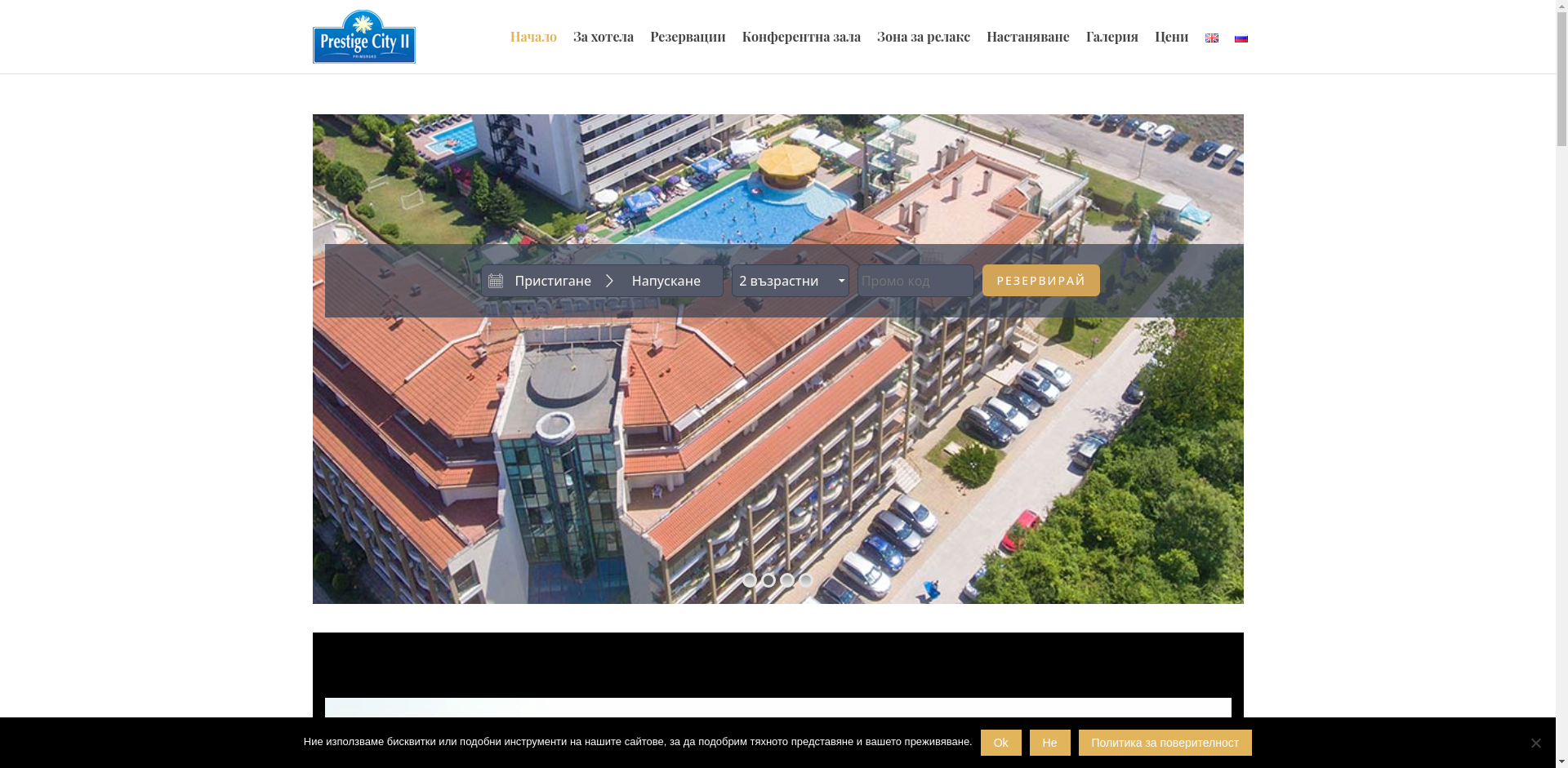This screenshot has width=1568, height=768.
Task: Open the Резервации menu item
Action: coord(688,37)
